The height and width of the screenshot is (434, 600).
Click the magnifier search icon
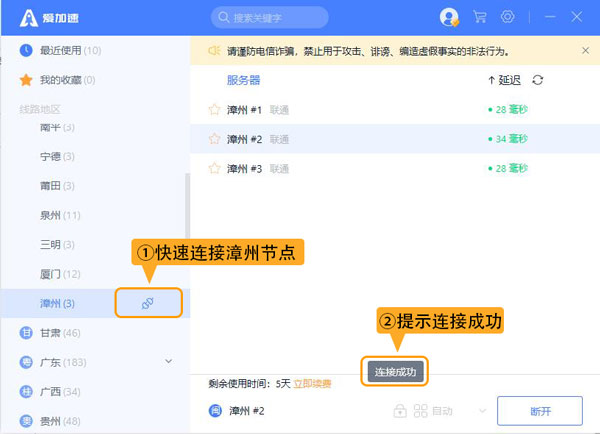tap(223, 18)
